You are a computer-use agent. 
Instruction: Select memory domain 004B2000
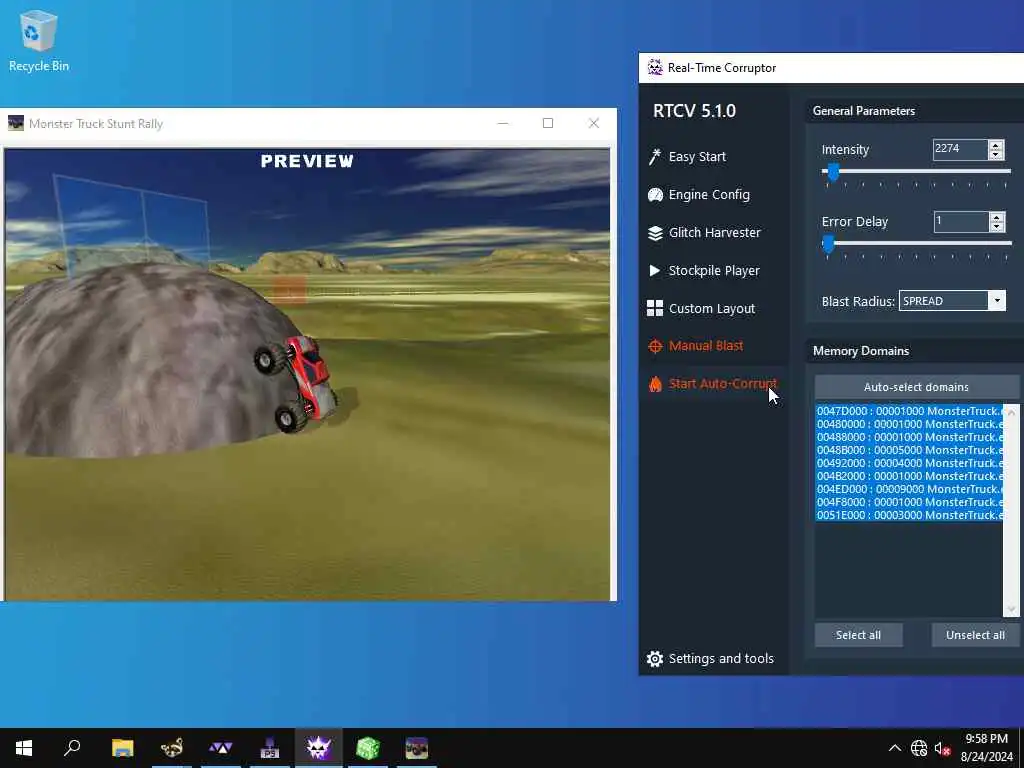(909, 476)
